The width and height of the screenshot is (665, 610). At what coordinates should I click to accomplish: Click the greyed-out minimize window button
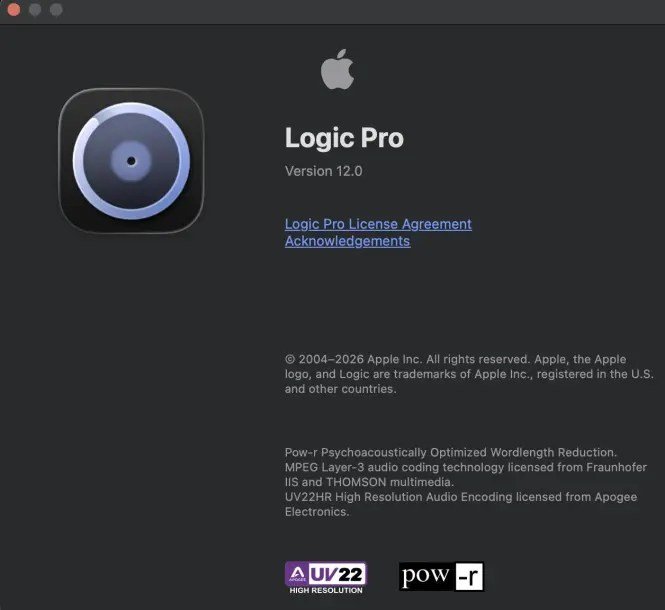tap(35, 9)
